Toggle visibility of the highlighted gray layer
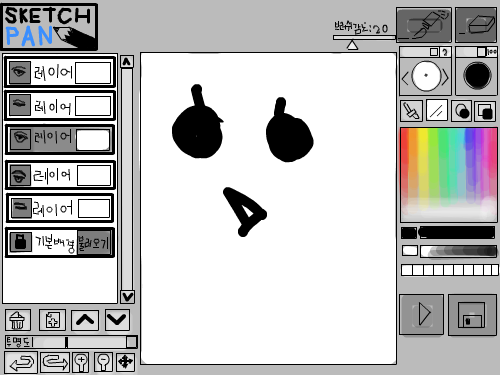Image resolution: width=500 pixels, height=375 pixels. pyautogui.click(x=21, y=139)
